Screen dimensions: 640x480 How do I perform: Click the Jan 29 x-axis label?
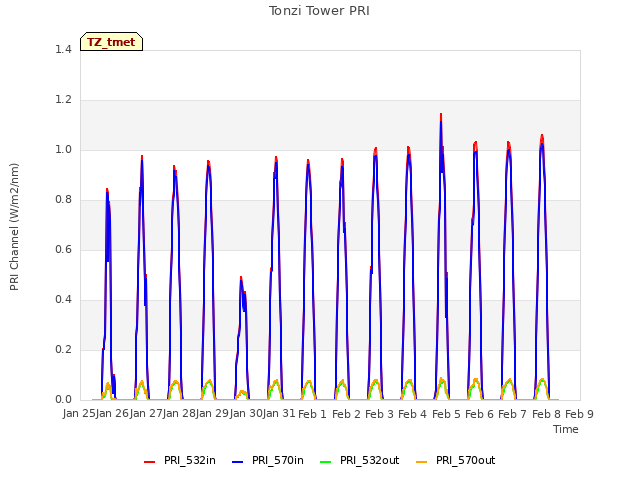(212, 414)
